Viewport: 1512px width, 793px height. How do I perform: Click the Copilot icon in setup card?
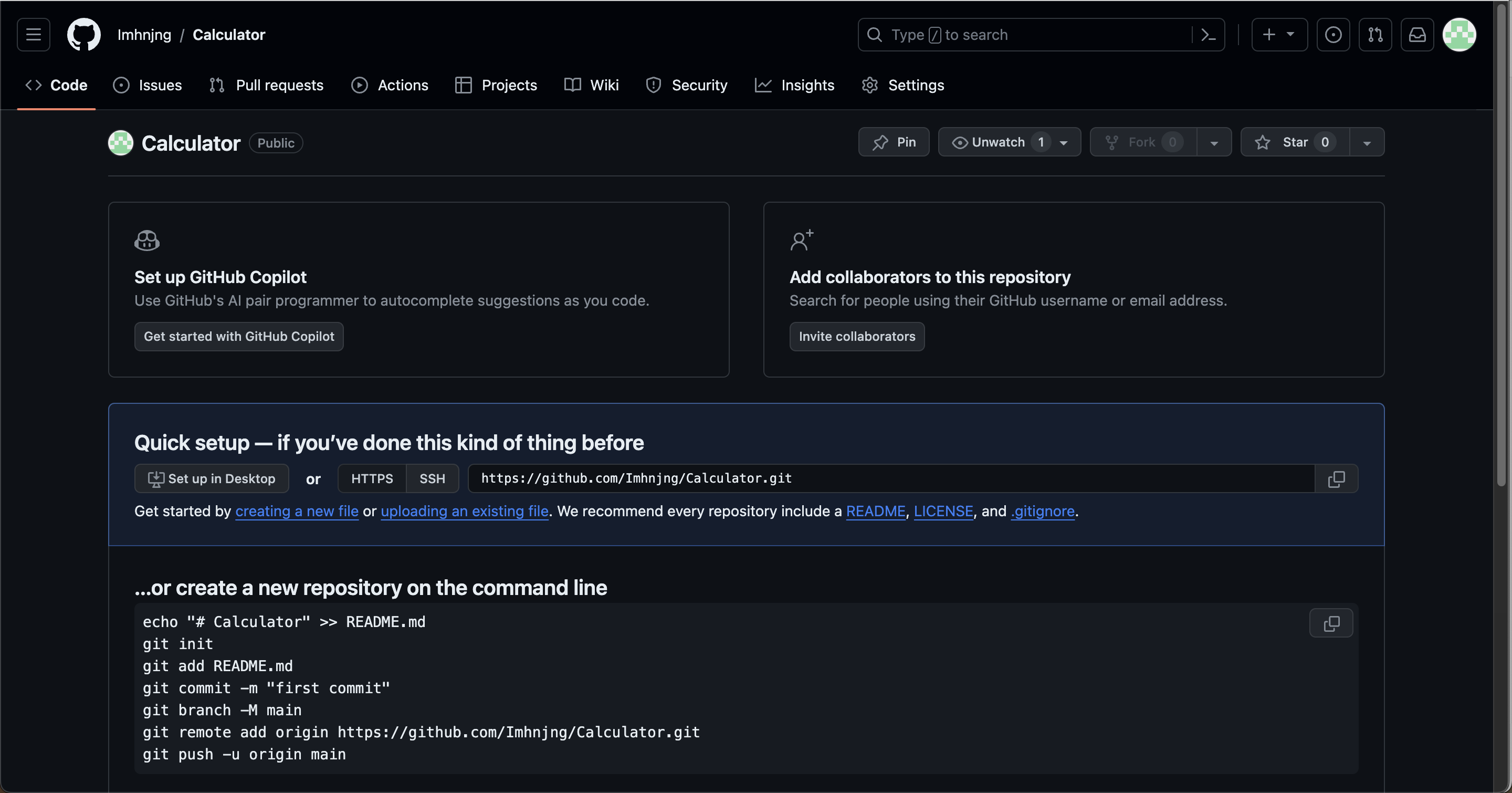click(147, 241)
